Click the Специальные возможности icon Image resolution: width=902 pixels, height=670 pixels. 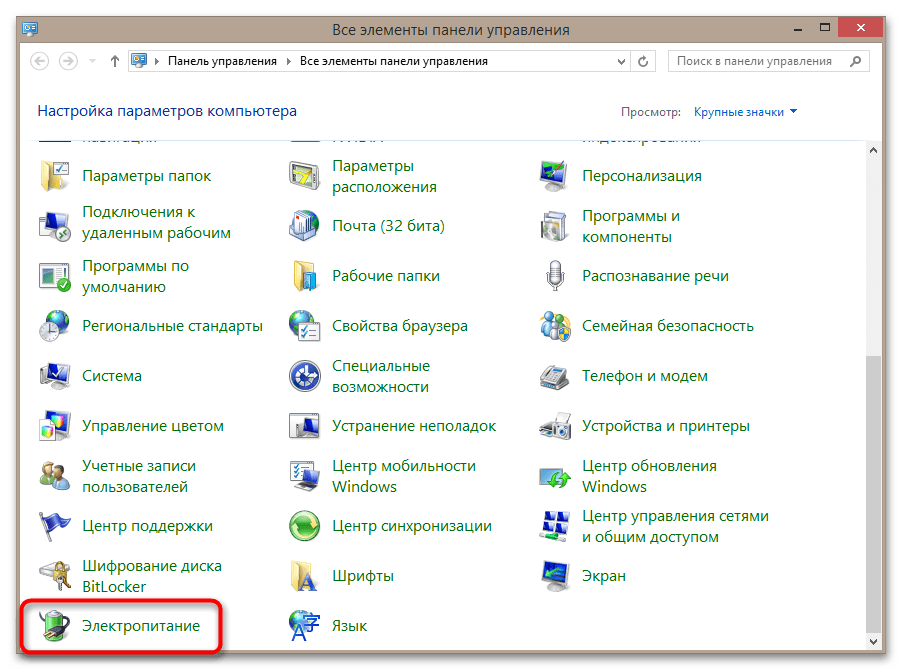point(304,376)
